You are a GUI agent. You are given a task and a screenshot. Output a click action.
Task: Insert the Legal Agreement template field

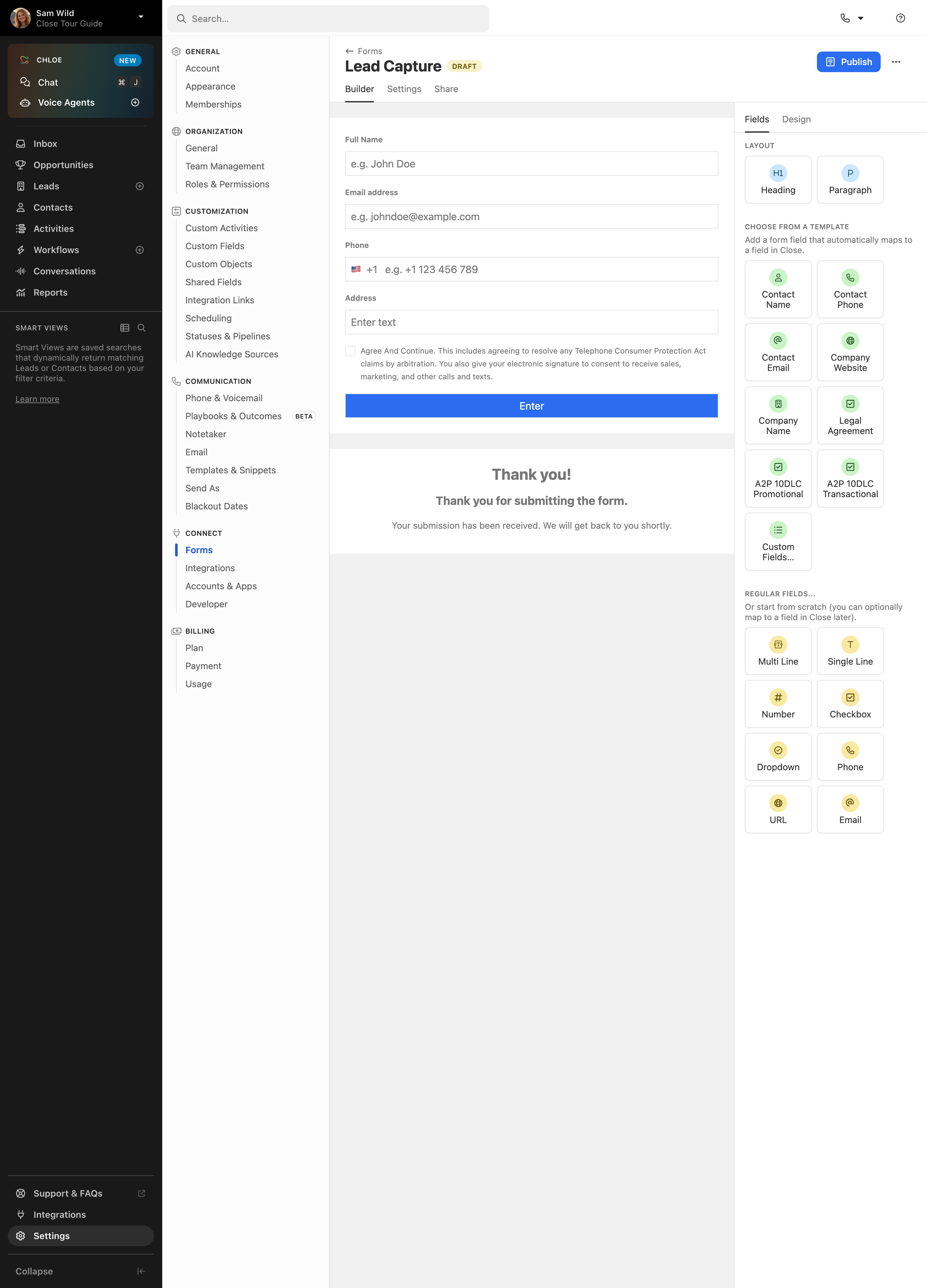pyautogui.click(x=850, y=415)
